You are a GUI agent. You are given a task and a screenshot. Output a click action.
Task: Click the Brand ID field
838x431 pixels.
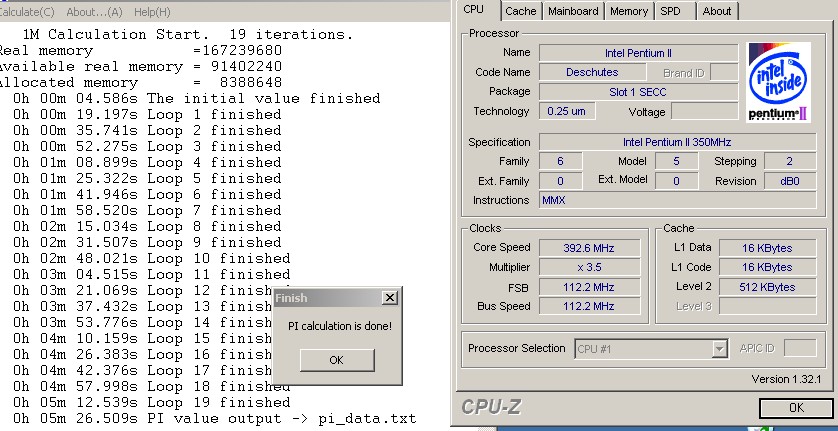(x=724, y=72)
